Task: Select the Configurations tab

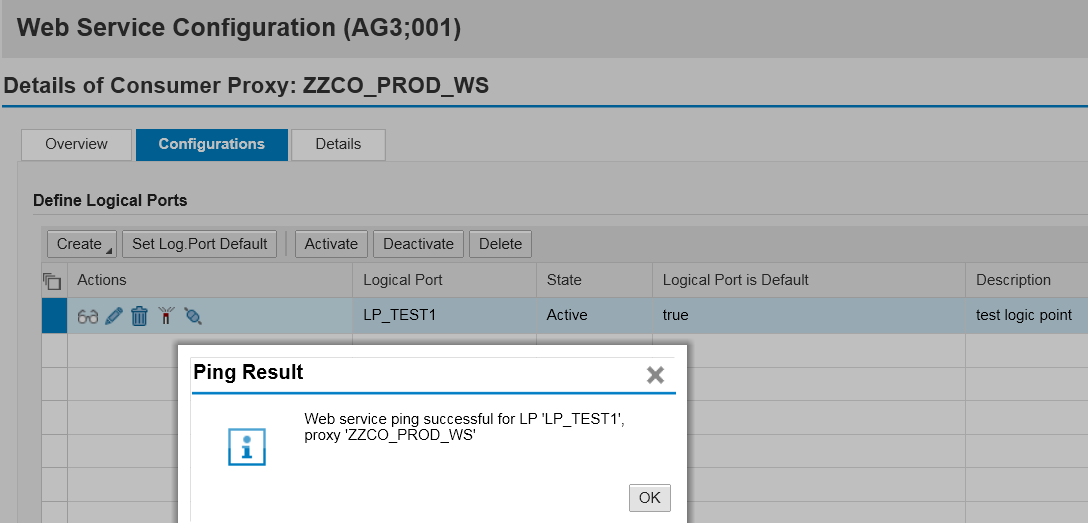Action: 212,144
